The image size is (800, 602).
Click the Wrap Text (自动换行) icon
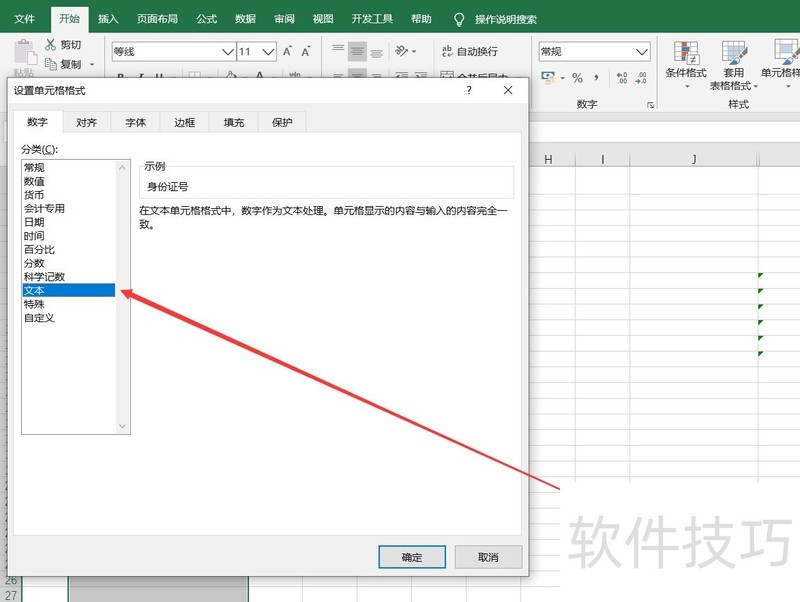445,51
